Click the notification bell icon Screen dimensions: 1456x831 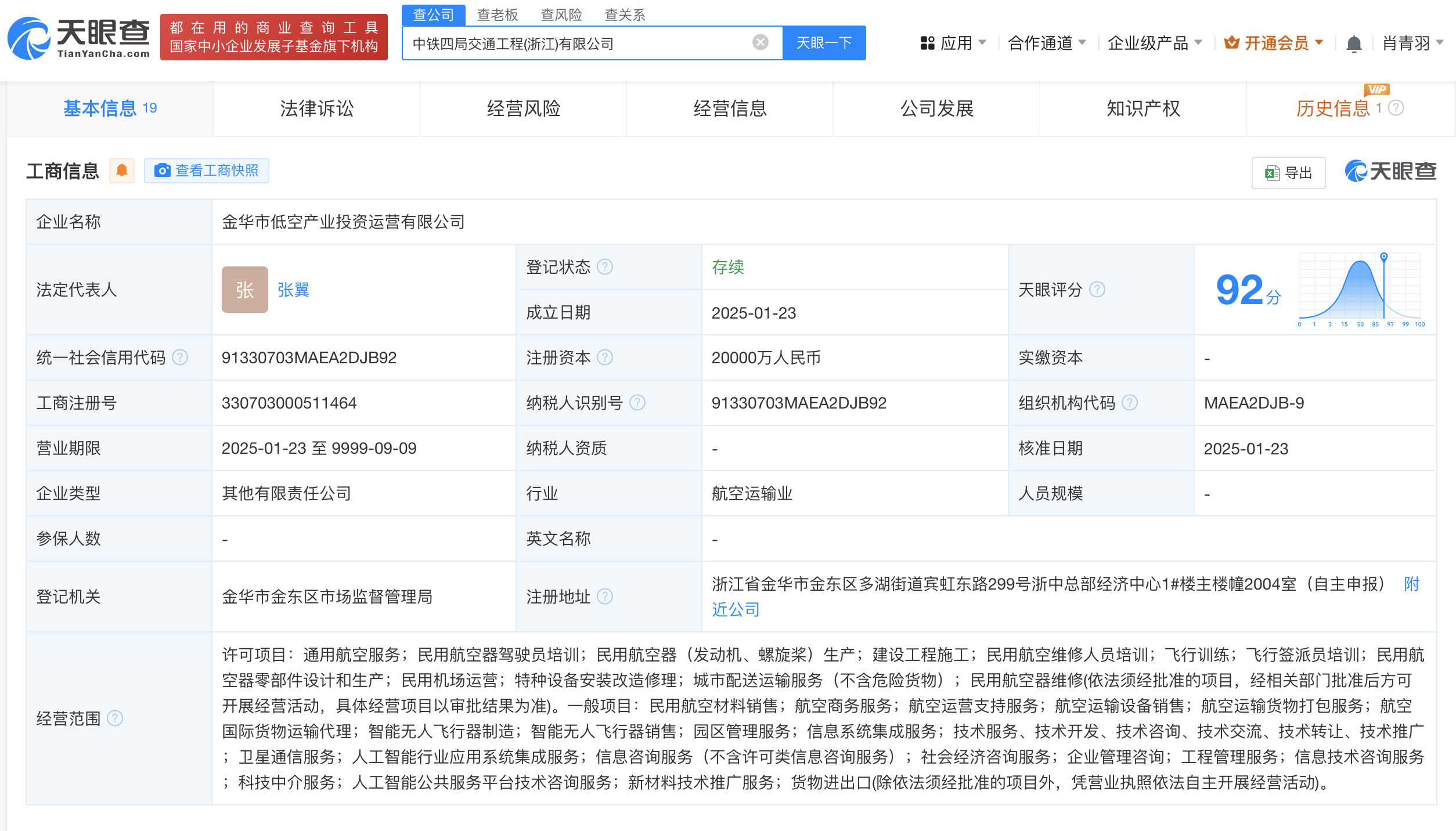(1354, 44)
